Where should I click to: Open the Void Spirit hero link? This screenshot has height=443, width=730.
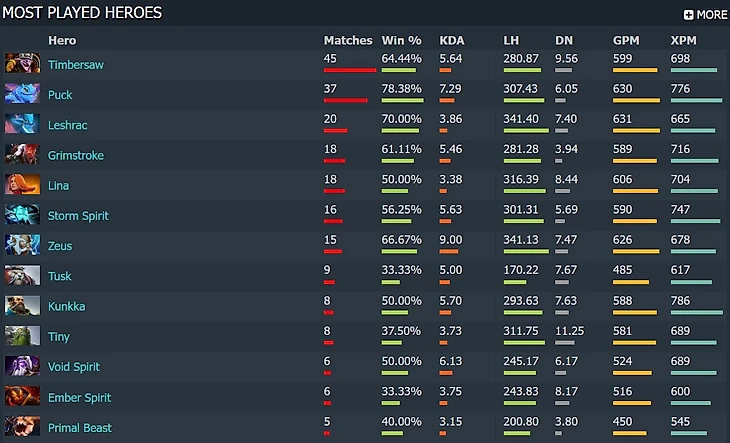pyautogui.click(x=74, y=367)
